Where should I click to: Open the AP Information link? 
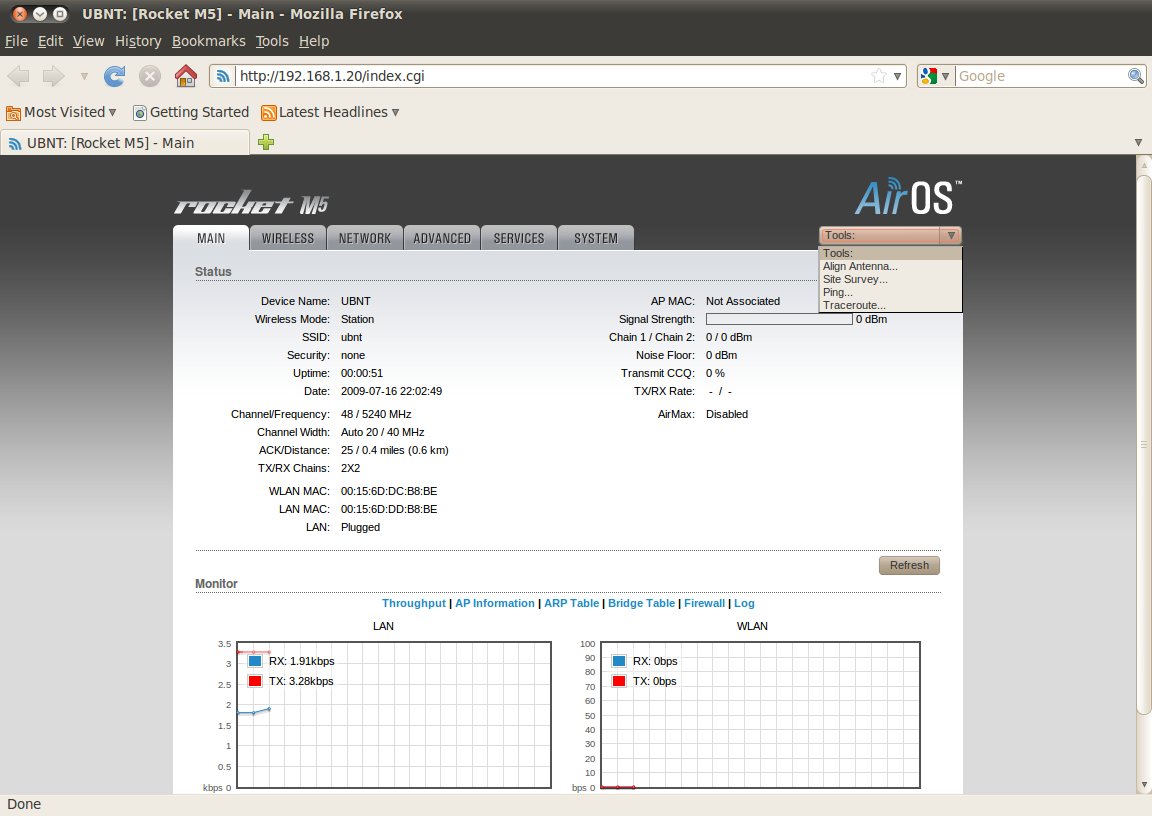(x=495, y=603)
